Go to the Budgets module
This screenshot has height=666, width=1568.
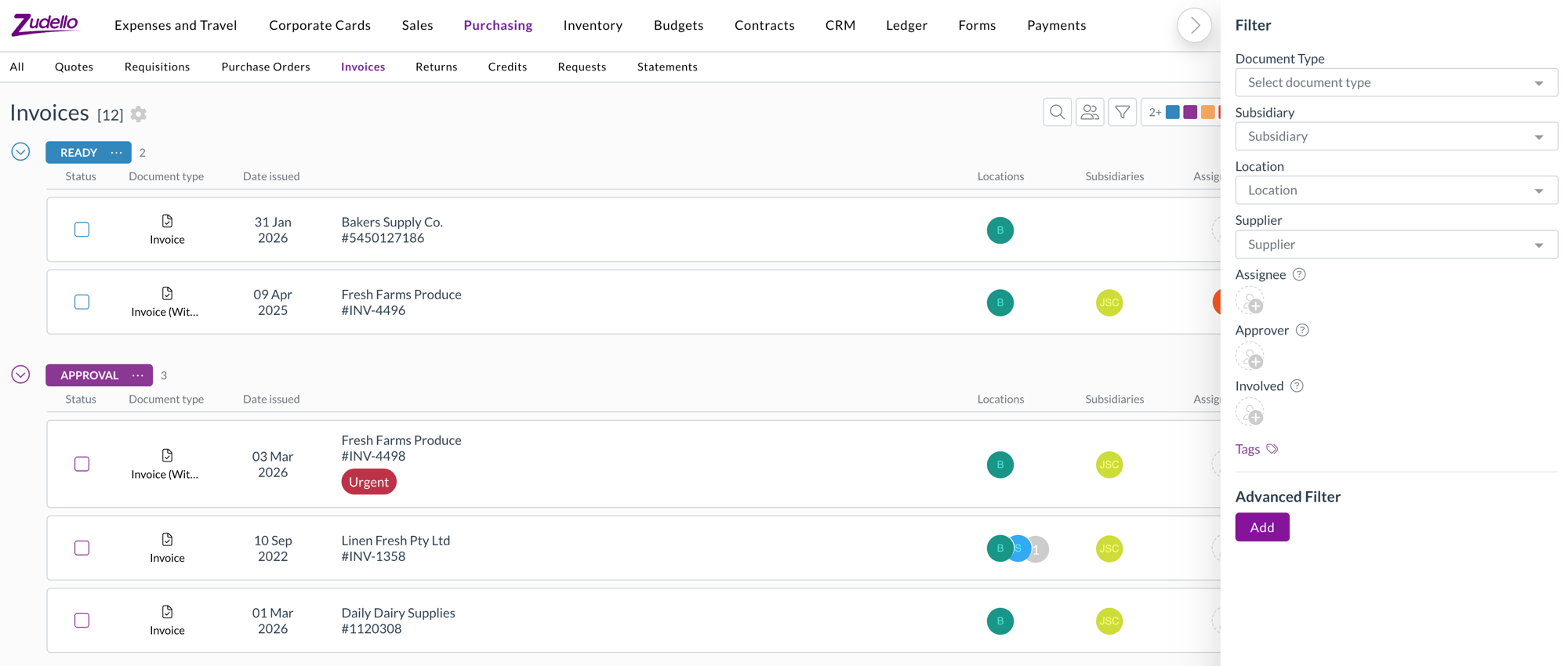click(678, 25)
